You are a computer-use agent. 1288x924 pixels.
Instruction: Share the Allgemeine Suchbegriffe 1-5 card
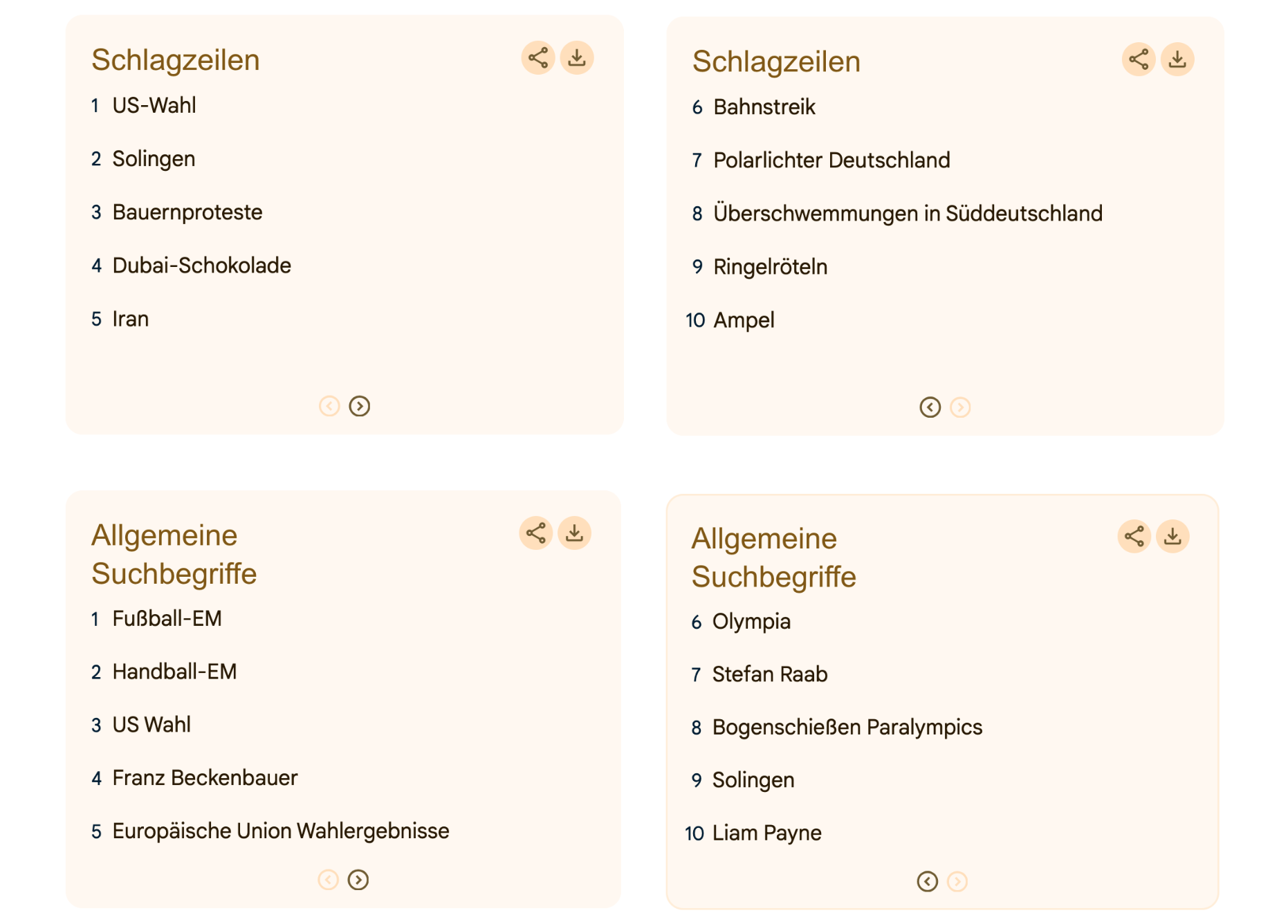536,533
